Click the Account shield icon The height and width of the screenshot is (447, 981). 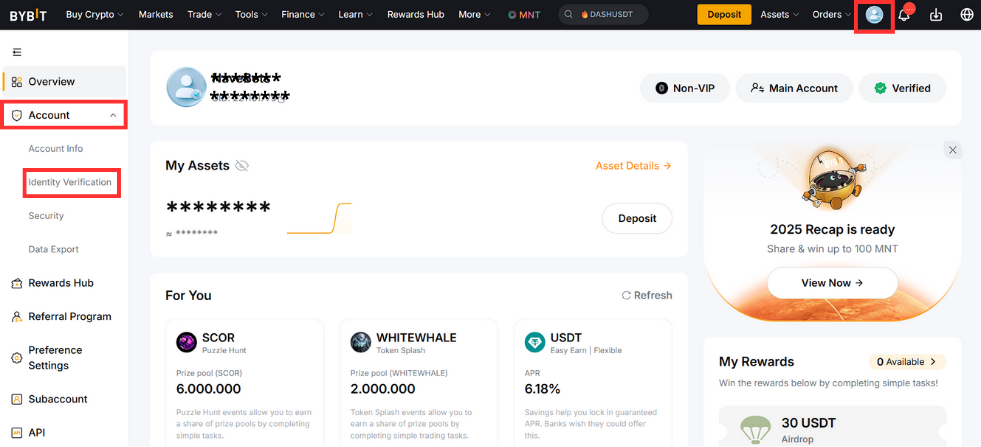tap(17, 115)
